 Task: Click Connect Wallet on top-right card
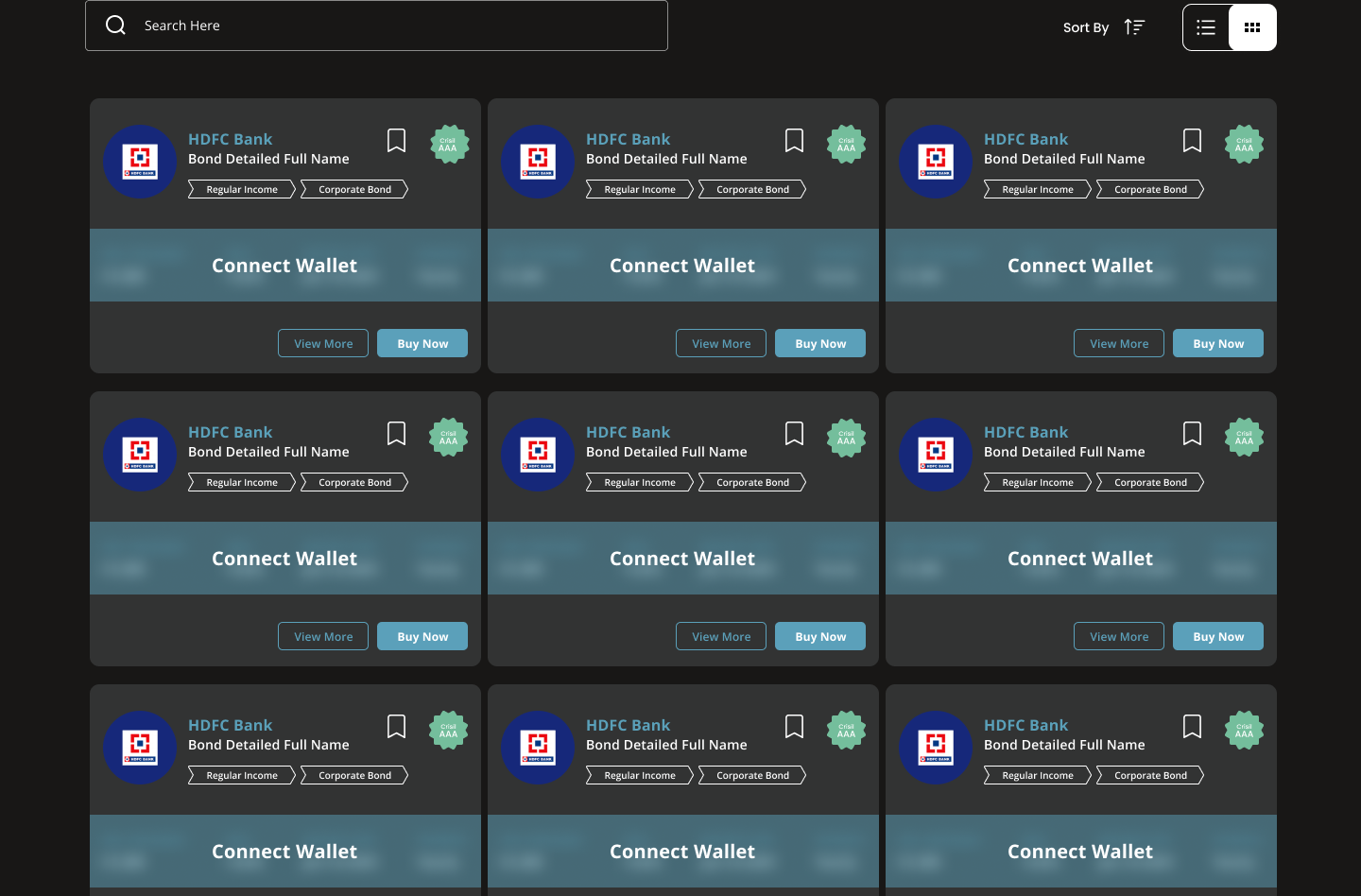click(1080, 266)
